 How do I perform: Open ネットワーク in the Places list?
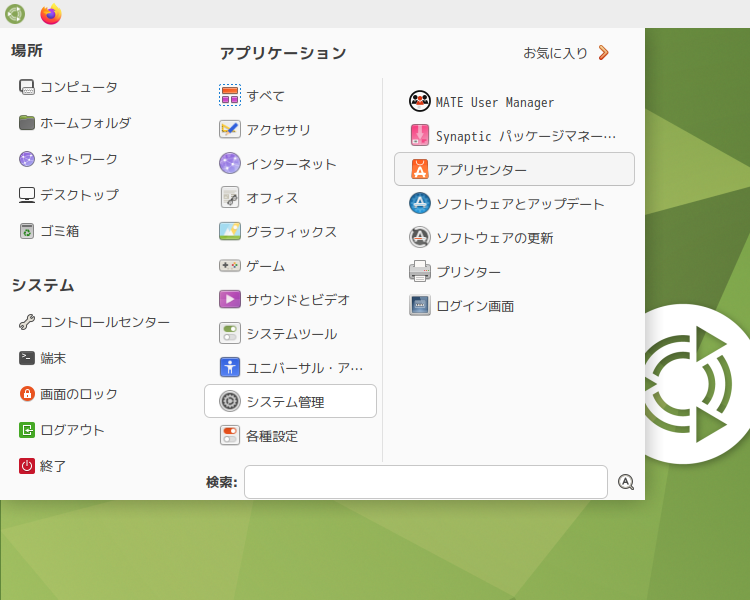pos(68,159)
